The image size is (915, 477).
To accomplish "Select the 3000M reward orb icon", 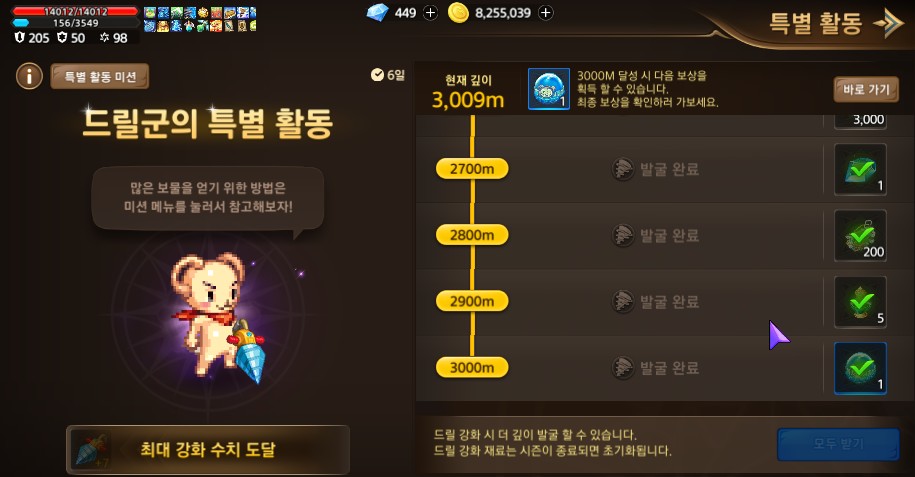I will pyautogui.click(x=549, y=89).
